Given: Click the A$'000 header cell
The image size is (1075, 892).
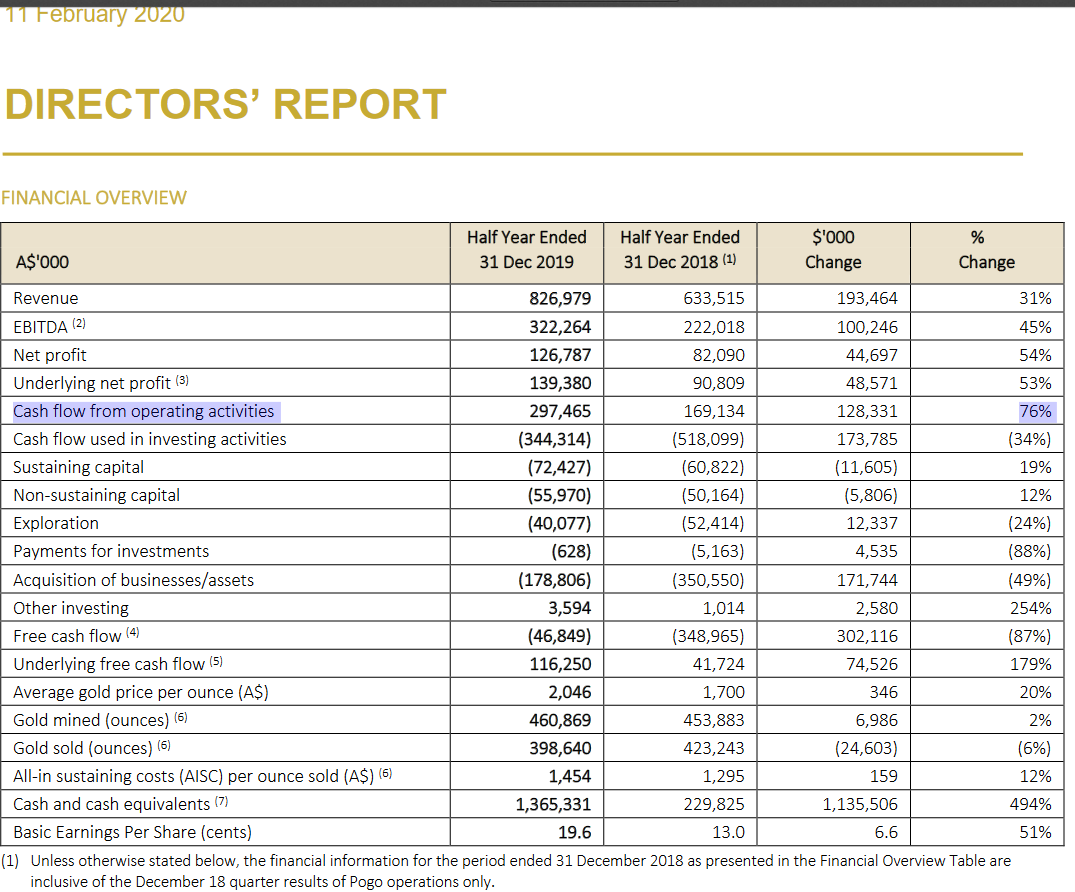Looking at the screenshot, I should pos(41,262).
